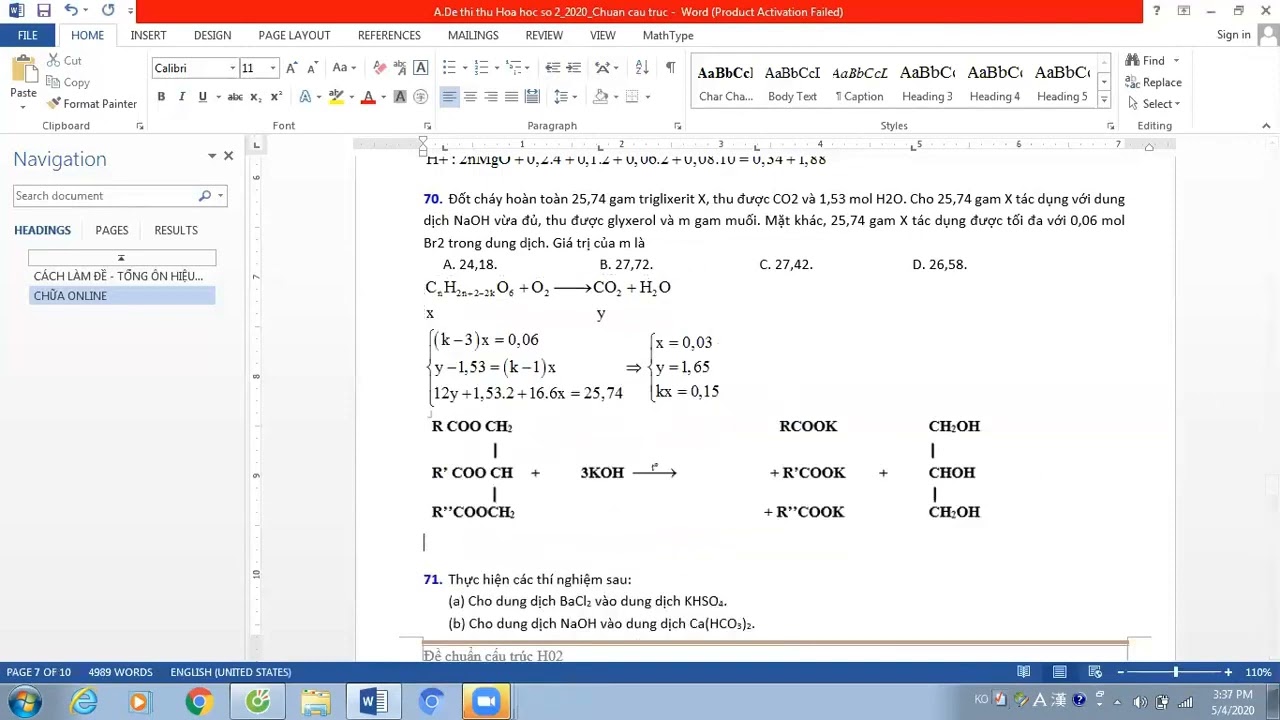Apply text highlight color
The image size is (1280, 720).
[336, 97]
